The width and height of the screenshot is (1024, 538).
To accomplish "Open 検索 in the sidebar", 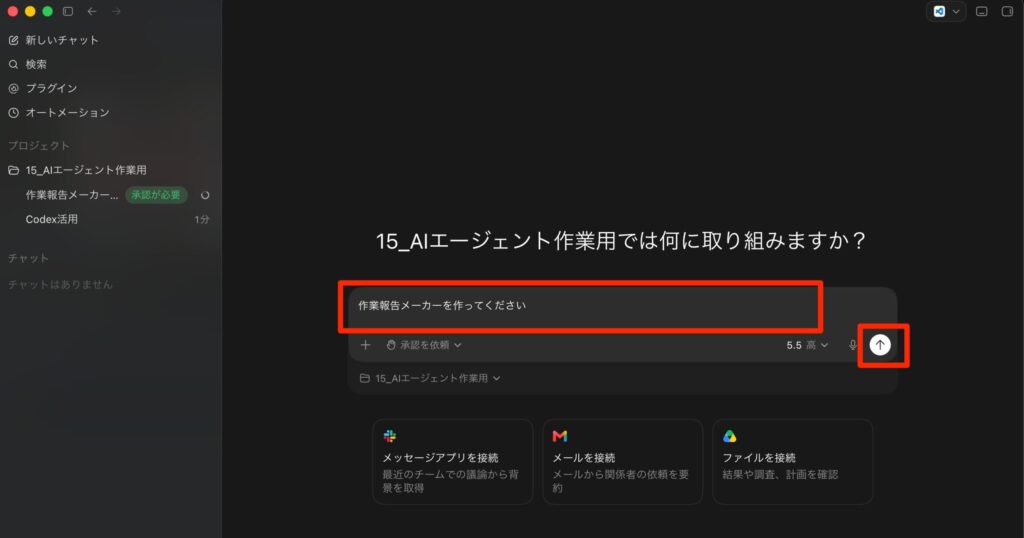I will pos(27,64).
